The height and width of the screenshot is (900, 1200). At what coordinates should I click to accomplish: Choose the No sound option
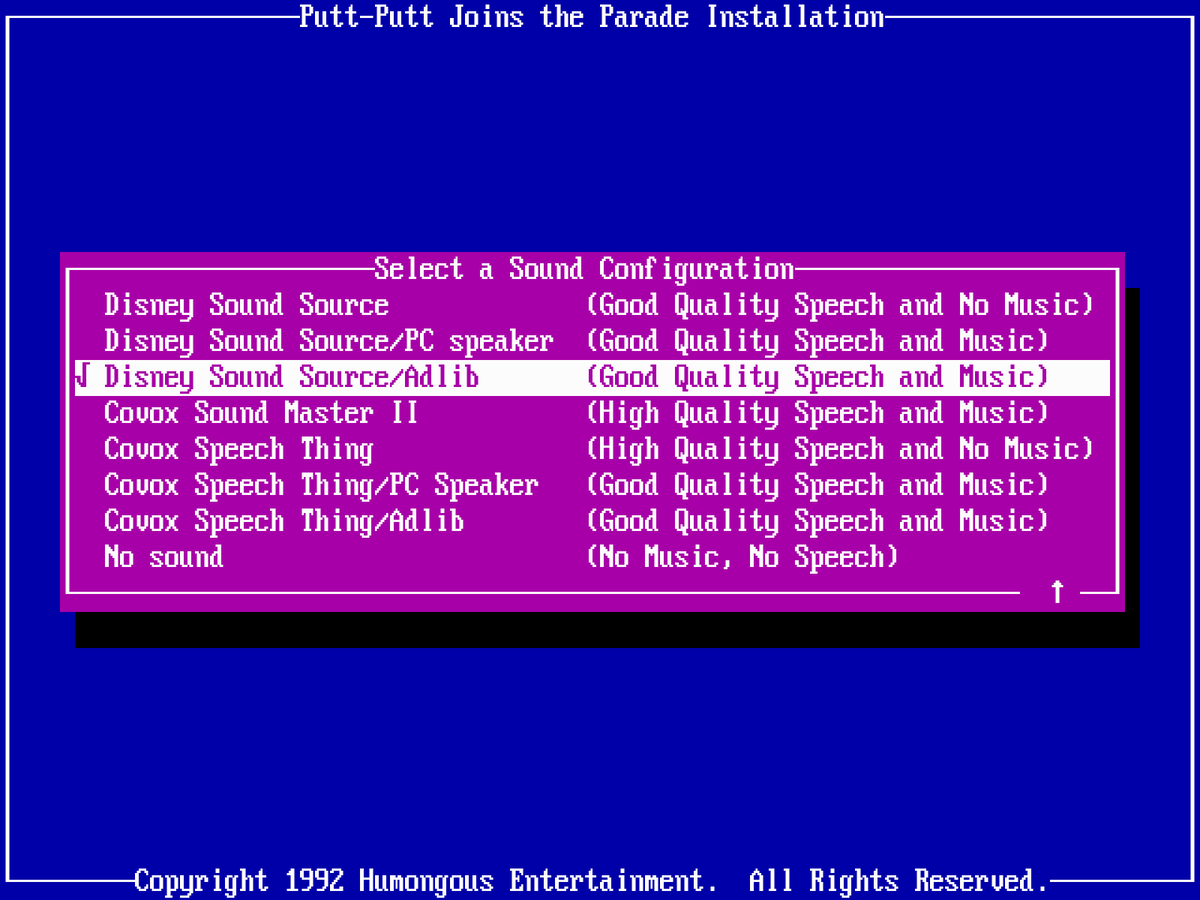tap(592, 558)
